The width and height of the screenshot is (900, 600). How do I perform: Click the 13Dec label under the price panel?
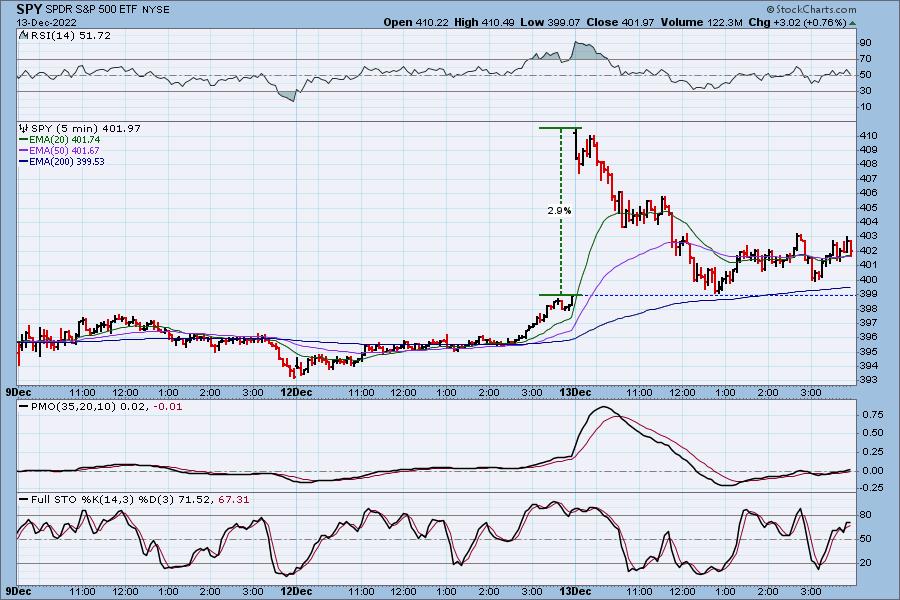pyautogui.click(x=575, y=392)
